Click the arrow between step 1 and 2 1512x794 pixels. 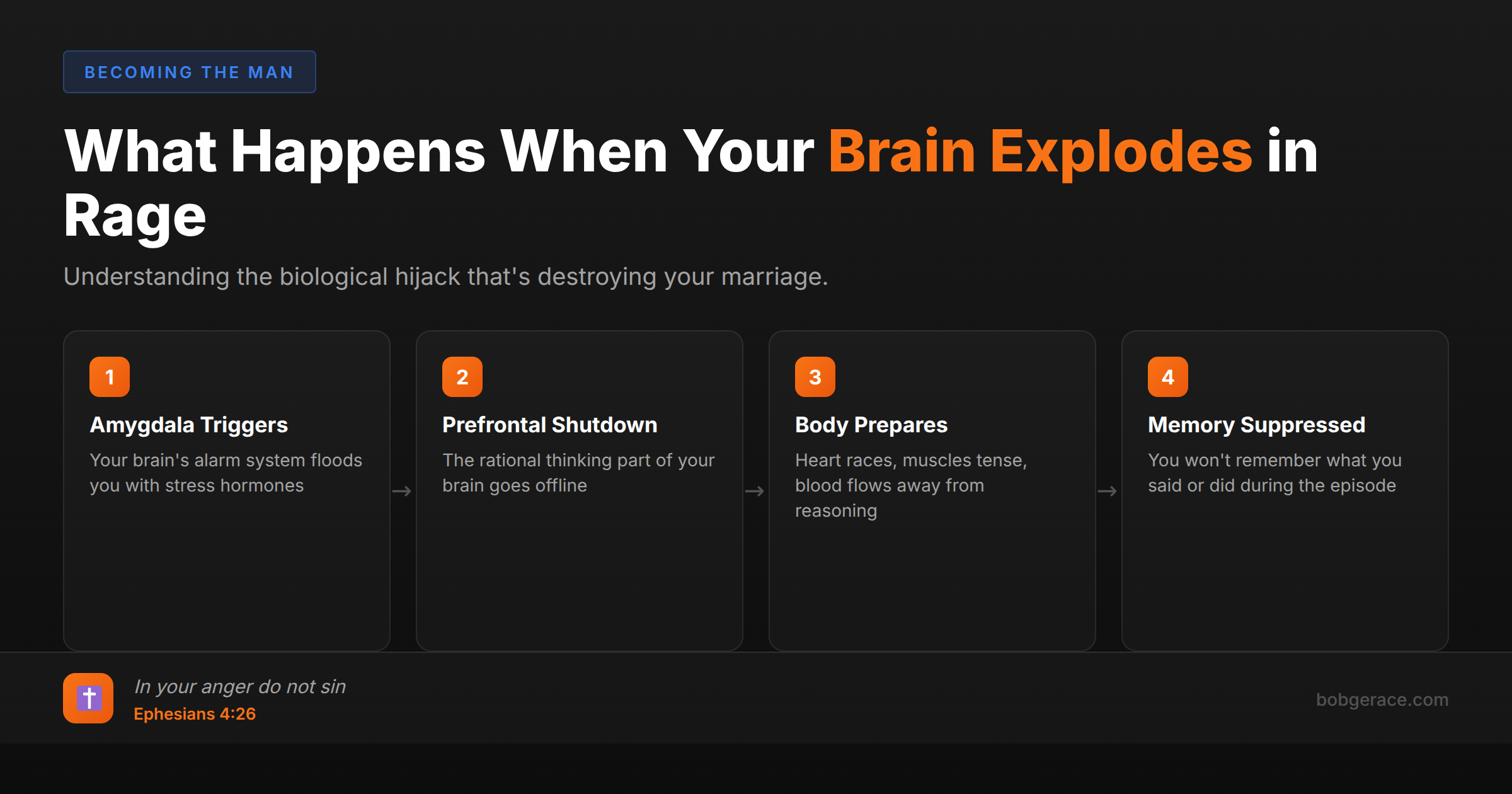[x=403, y=490]
